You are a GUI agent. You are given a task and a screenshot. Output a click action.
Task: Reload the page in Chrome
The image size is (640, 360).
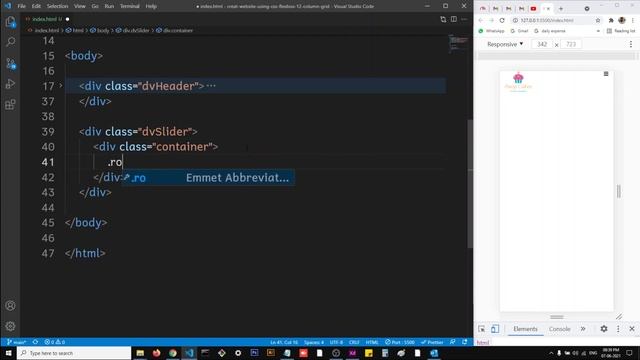pos(502,20)
